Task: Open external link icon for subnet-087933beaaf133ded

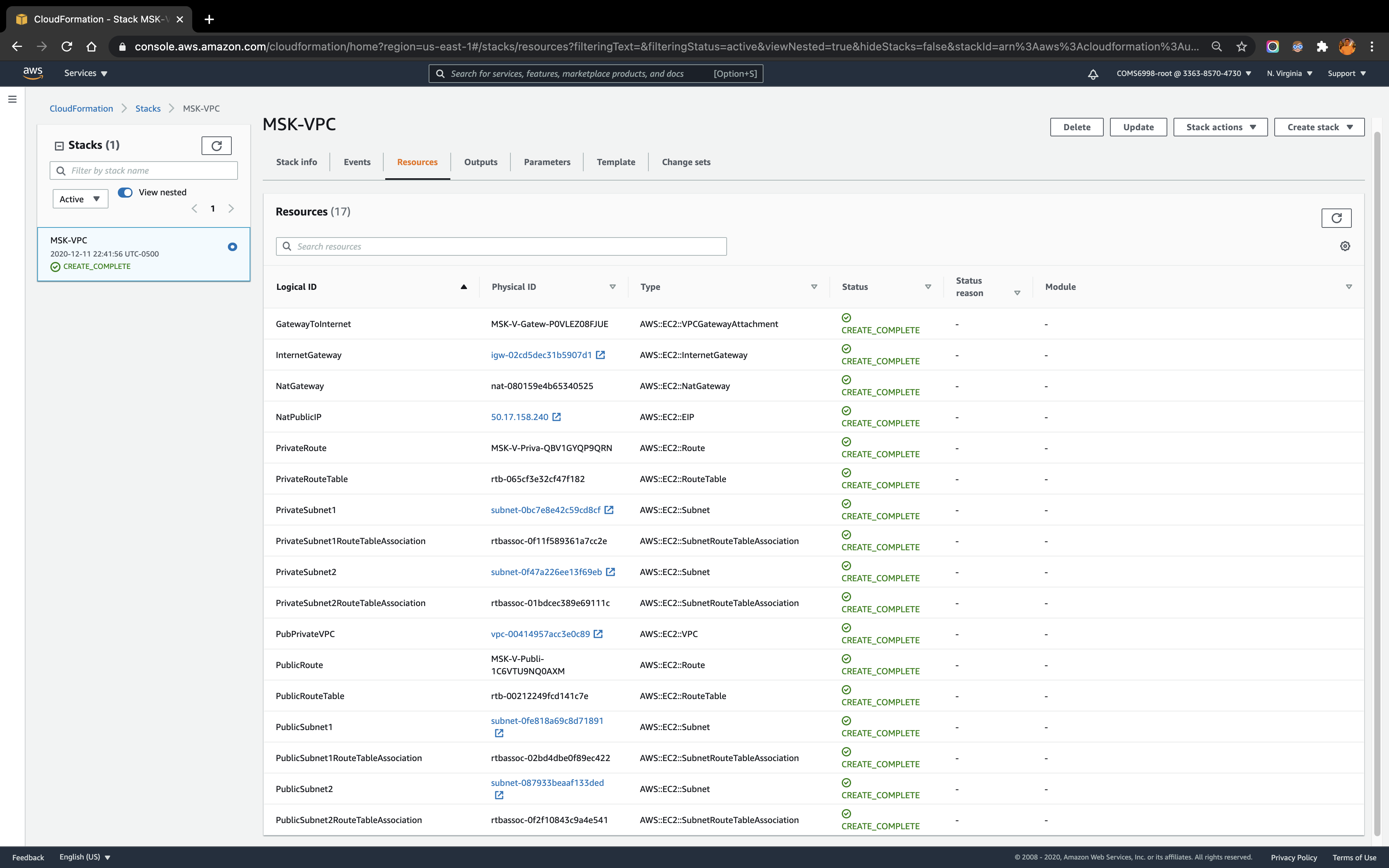Action: tap(499, 795)
